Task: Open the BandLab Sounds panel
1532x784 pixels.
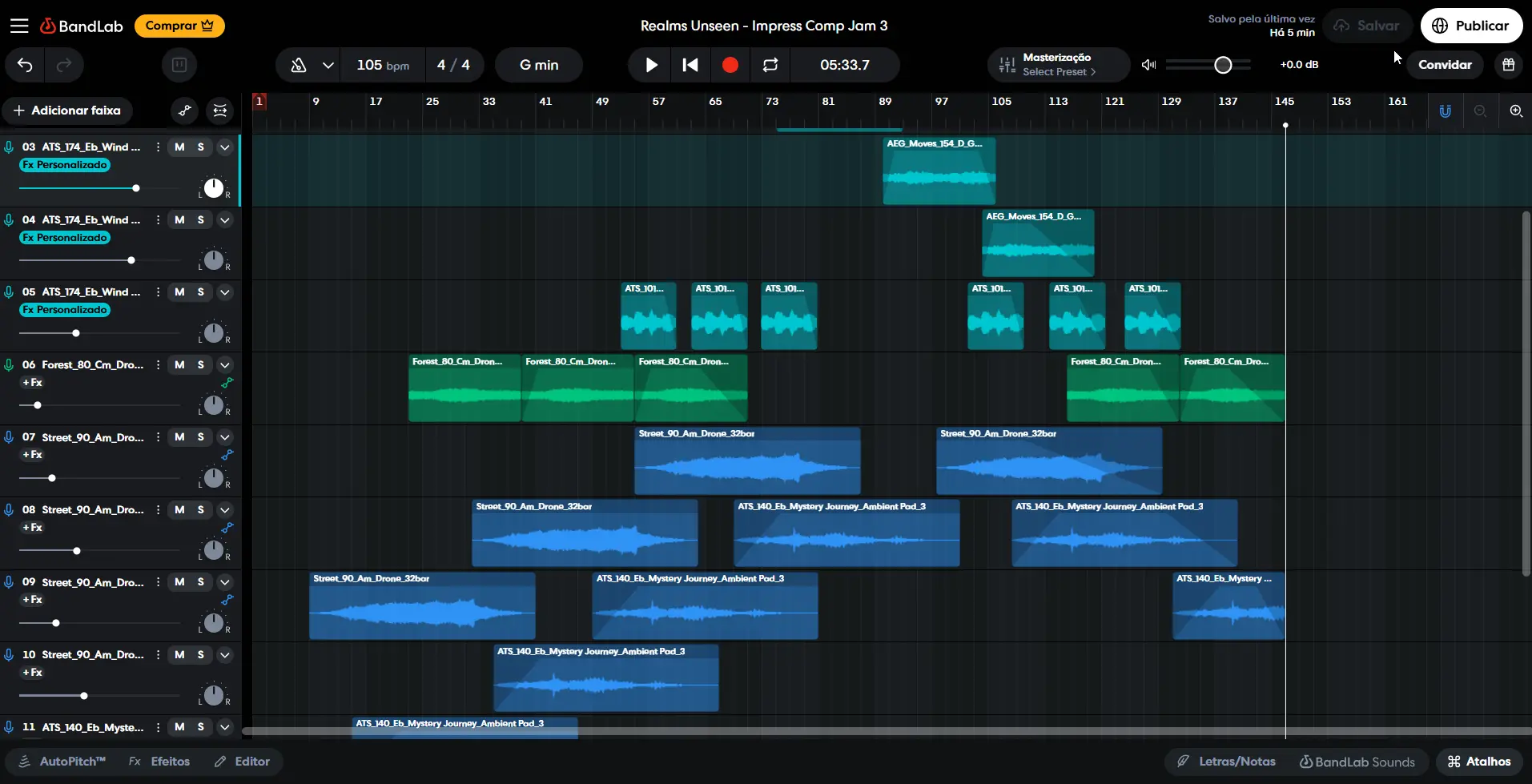Action: [1357, 762]
